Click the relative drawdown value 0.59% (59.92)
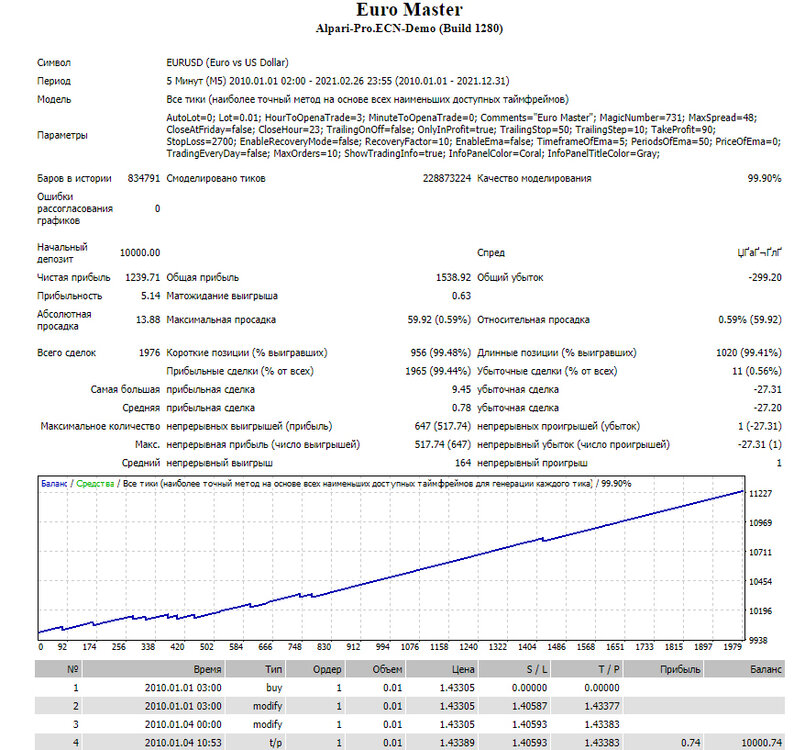 coord(750,320)
